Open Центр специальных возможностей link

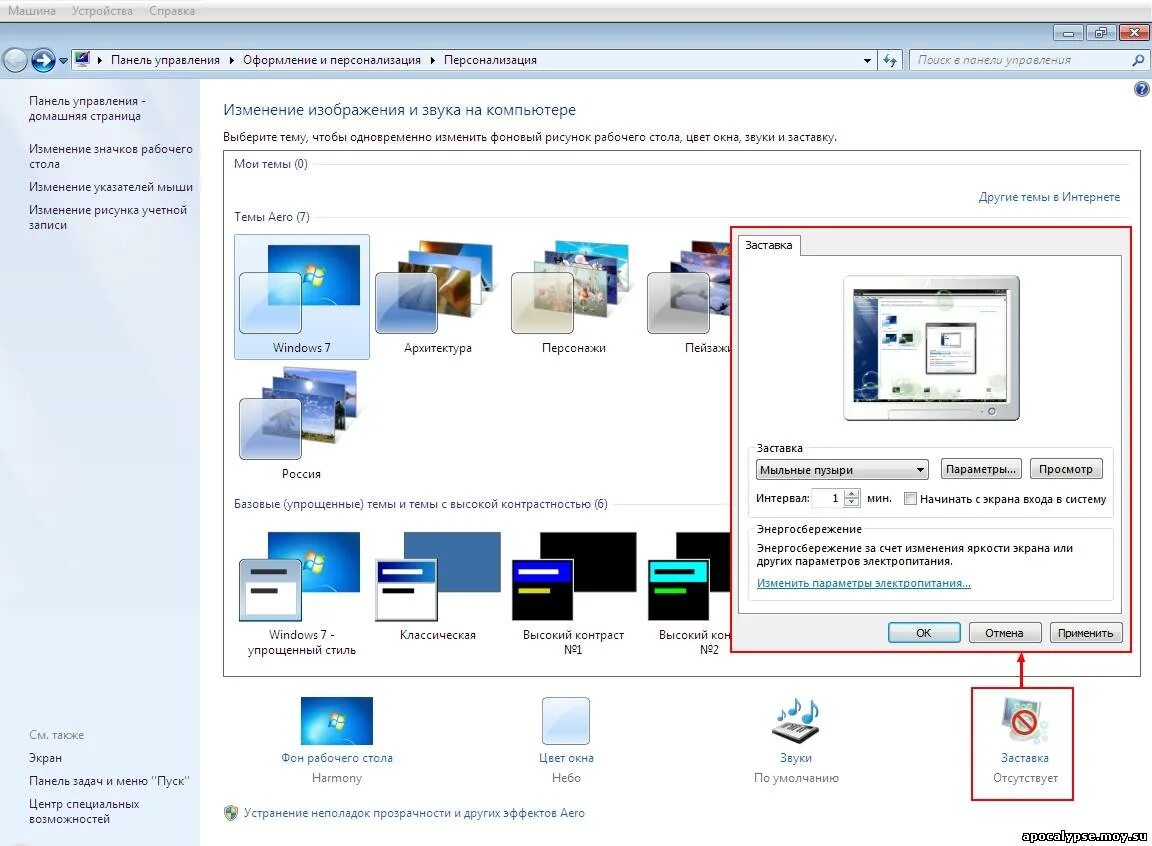[x=84, y=811]
